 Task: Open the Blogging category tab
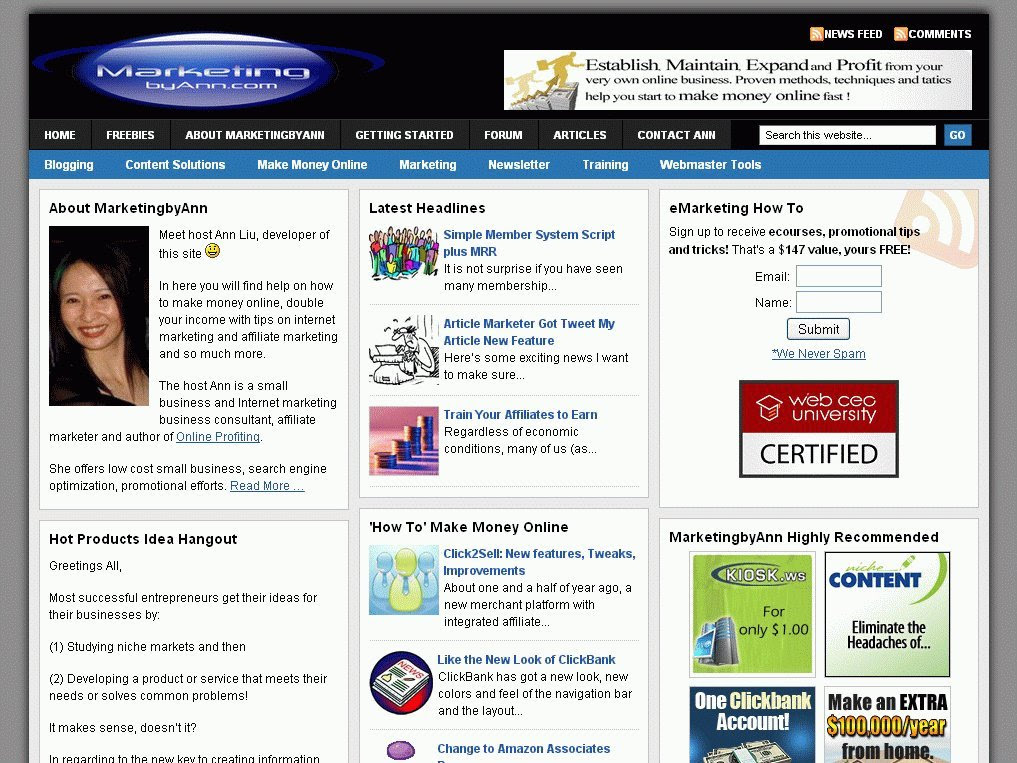(69, 165)
